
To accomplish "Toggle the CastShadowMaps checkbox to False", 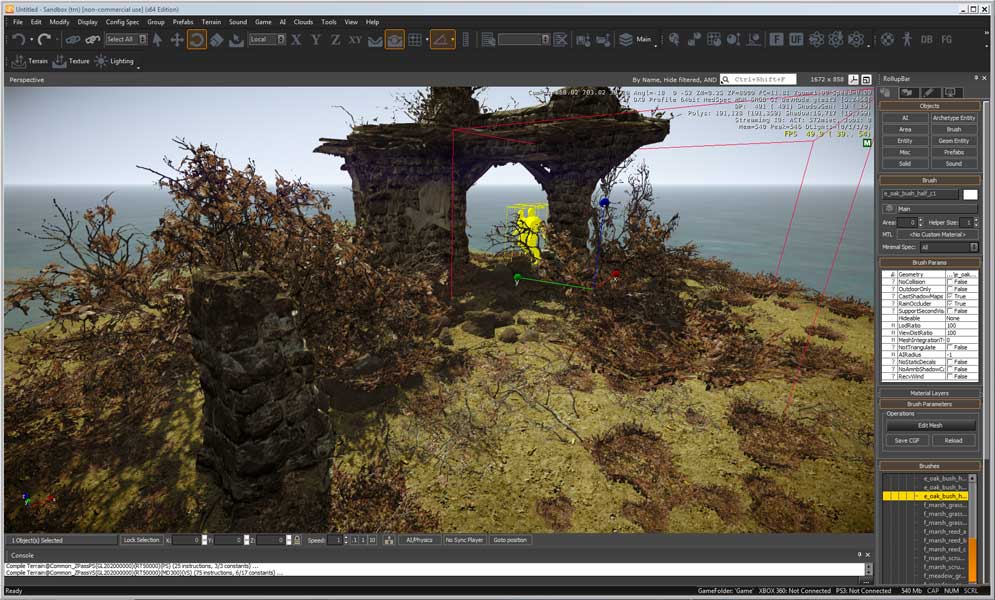I will point(951,295).
